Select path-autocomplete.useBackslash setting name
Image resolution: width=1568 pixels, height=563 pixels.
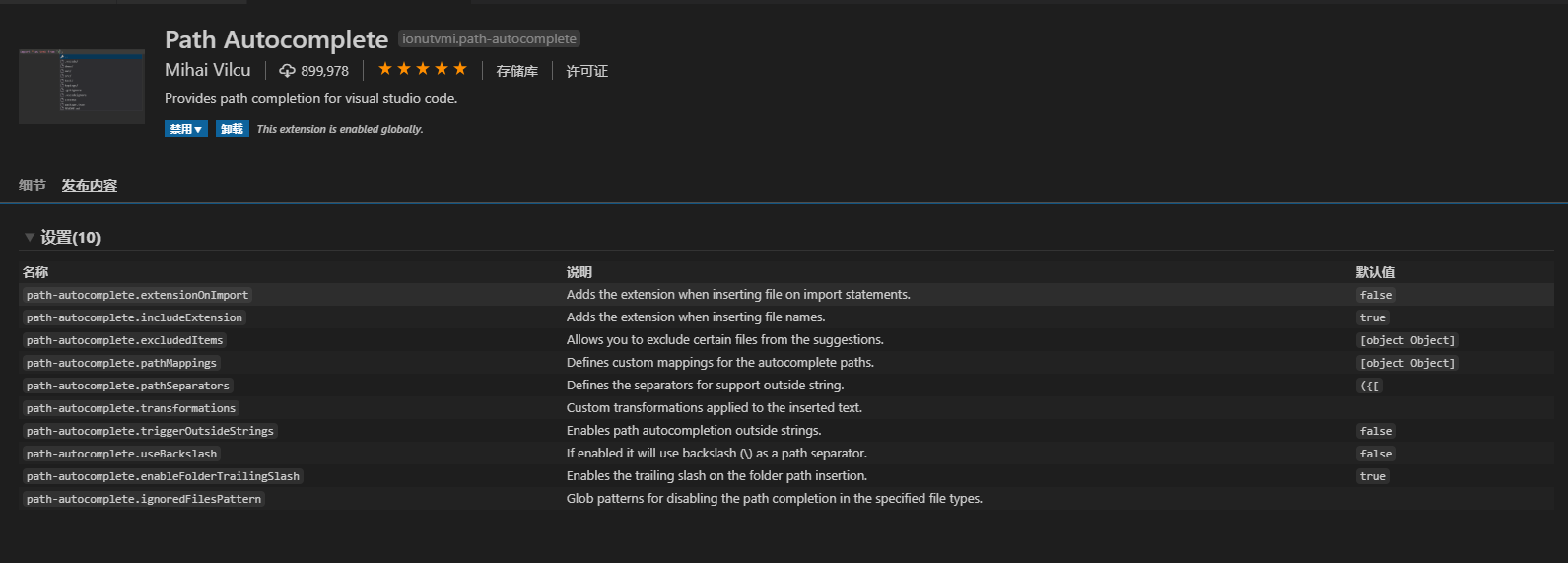pyautogui.click(x=121, y=454)
